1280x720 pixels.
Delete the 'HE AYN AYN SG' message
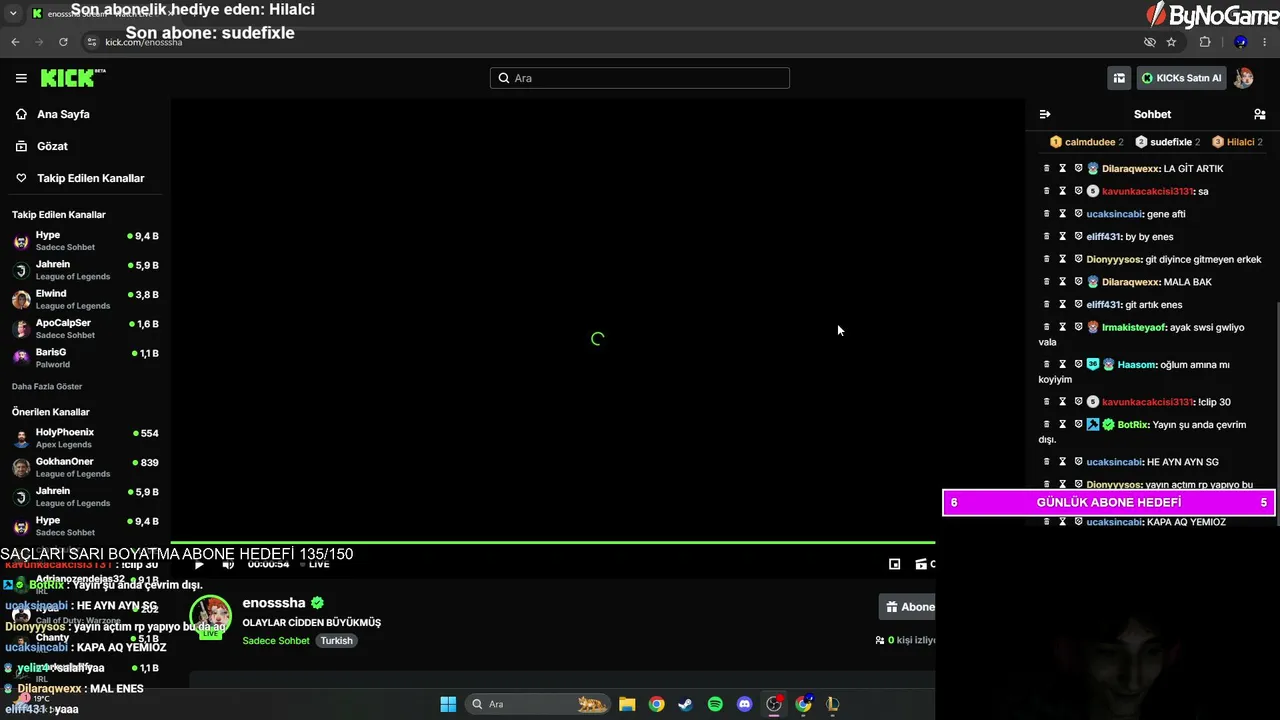click(x=1047, y=462)
